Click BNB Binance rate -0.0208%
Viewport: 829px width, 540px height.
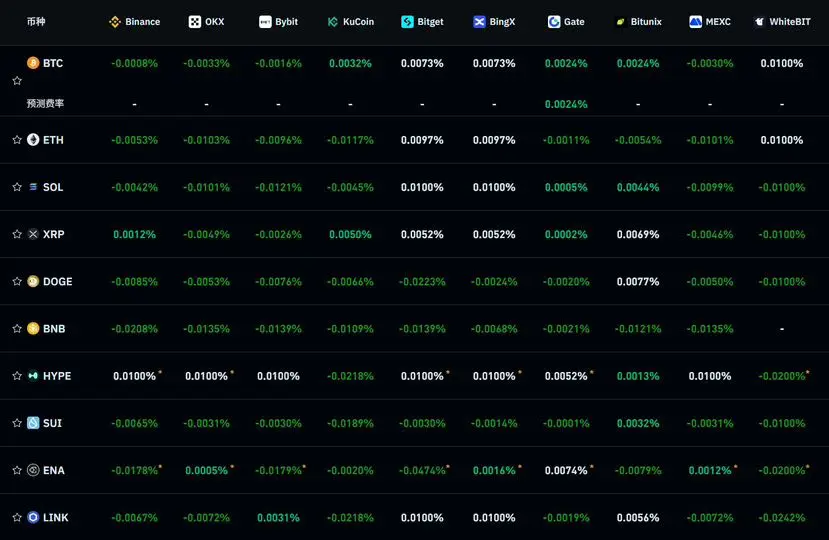tap(134, 328)
